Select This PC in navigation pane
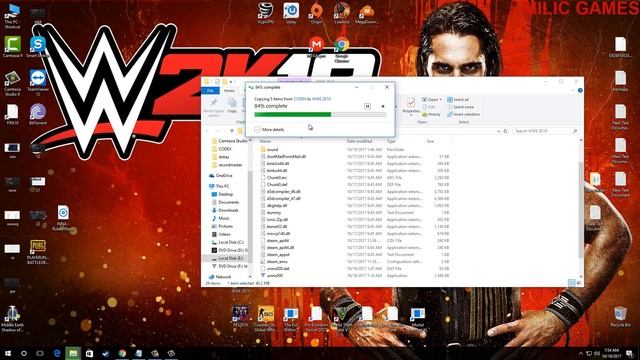 (222, 186)
